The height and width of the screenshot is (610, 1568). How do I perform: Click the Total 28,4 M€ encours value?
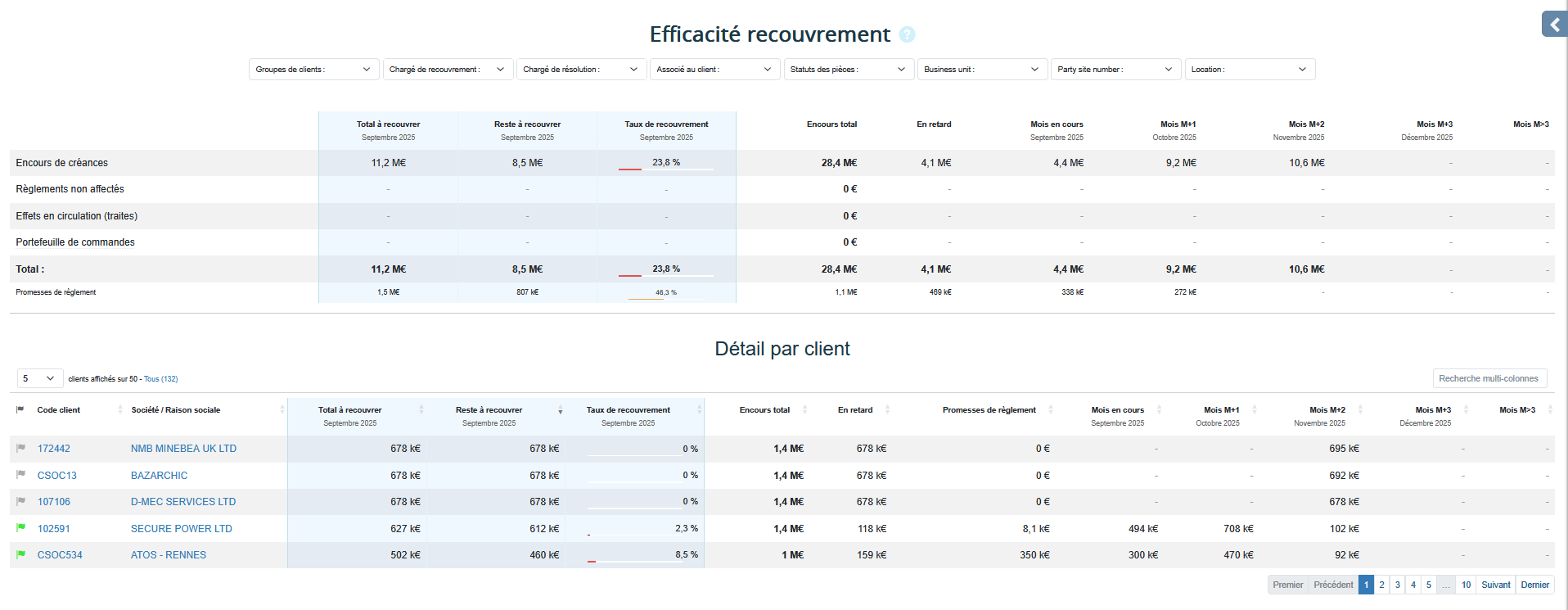click(839, 269)
